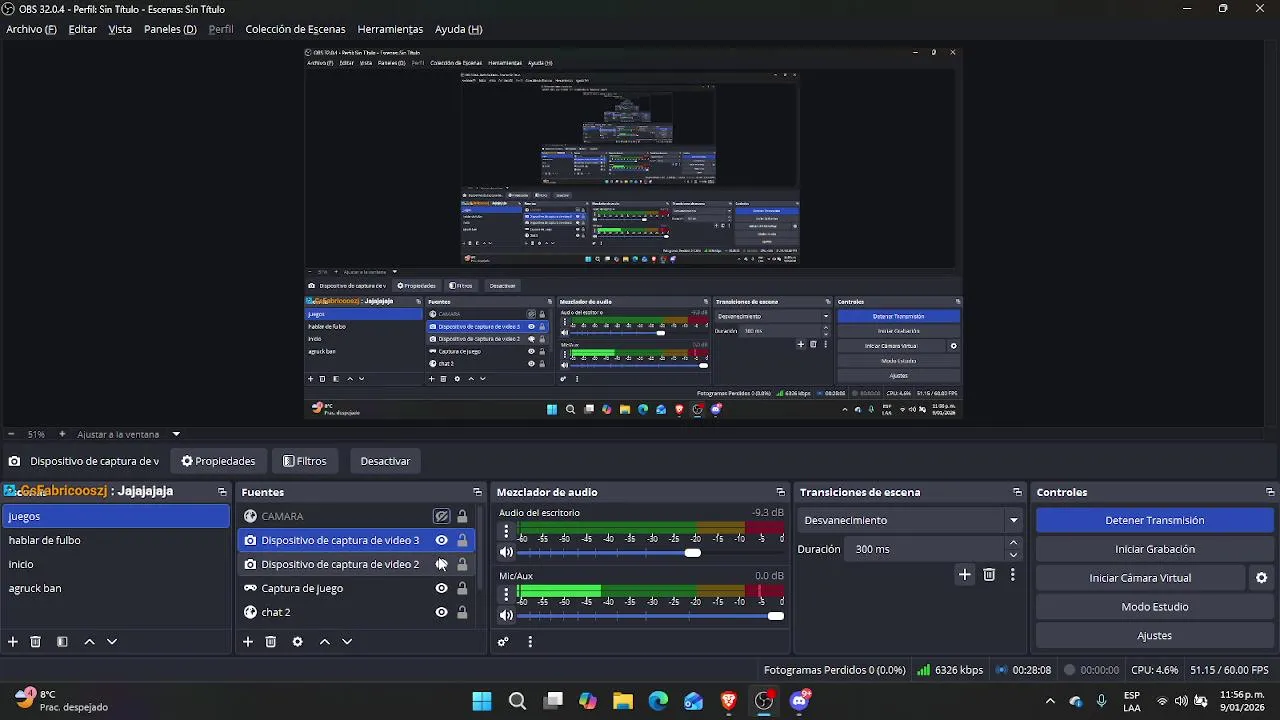Open Audio del escritorio options dots

[506, 532]
